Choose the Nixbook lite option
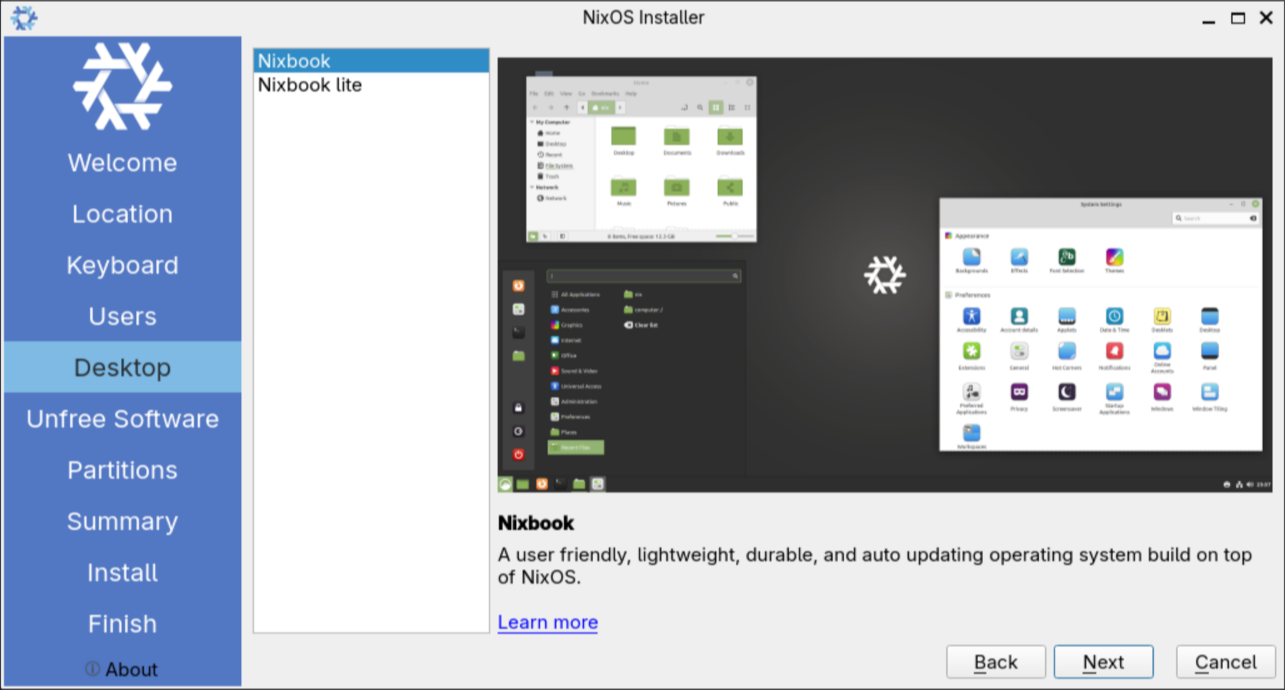 coord(310,85)
